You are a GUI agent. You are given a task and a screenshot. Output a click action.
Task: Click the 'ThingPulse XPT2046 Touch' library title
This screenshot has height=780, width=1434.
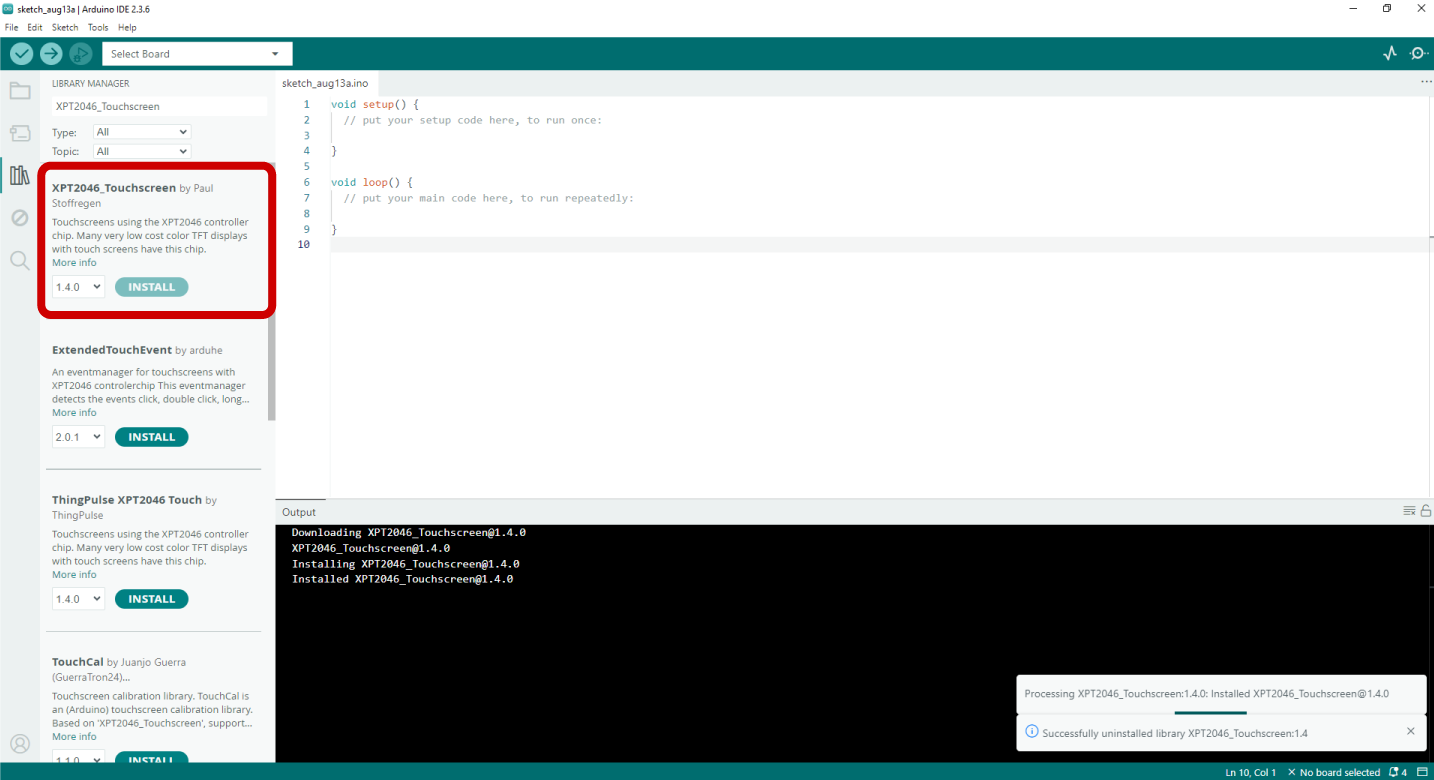coord(127,500)
